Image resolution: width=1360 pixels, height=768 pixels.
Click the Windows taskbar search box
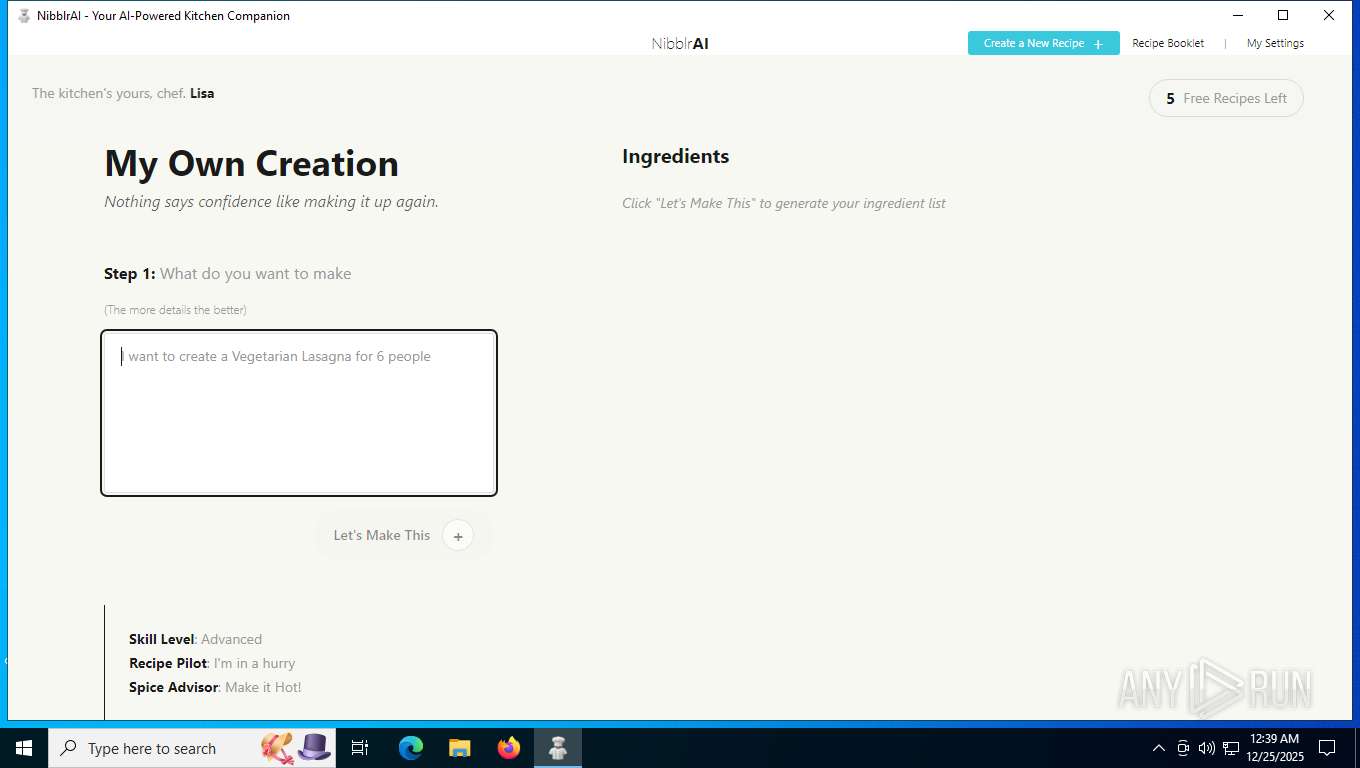(x=192, y=748)
